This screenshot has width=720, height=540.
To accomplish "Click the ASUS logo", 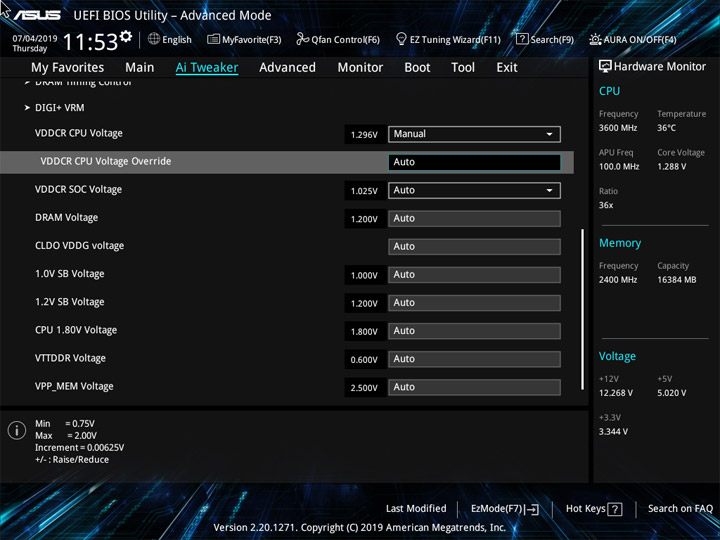I will 37,15.
